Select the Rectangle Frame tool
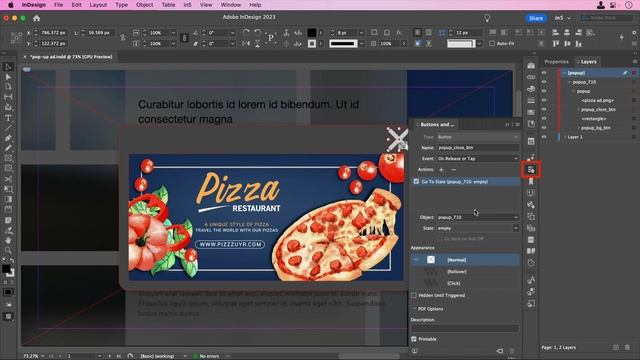This screenshot has width=640, height=360. tap(8, 158)
